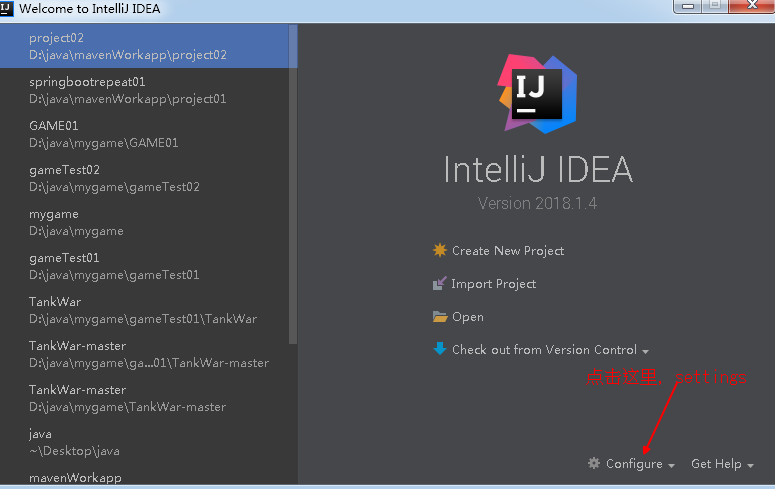Viewport: 775px width, 489px height.
Task: Click the Create New Project star icon
Action: pyautogui.click(x=439, y=250)
